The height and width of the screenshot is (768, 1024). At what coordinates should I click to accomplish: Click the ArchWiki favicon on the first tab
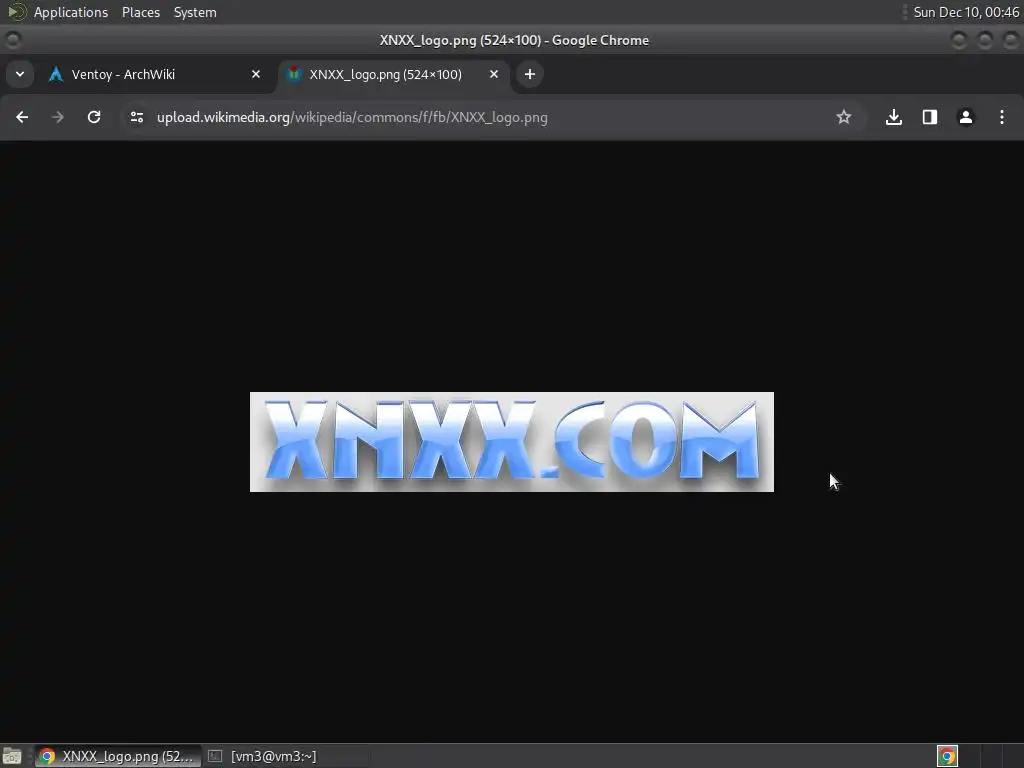(56, 74)
